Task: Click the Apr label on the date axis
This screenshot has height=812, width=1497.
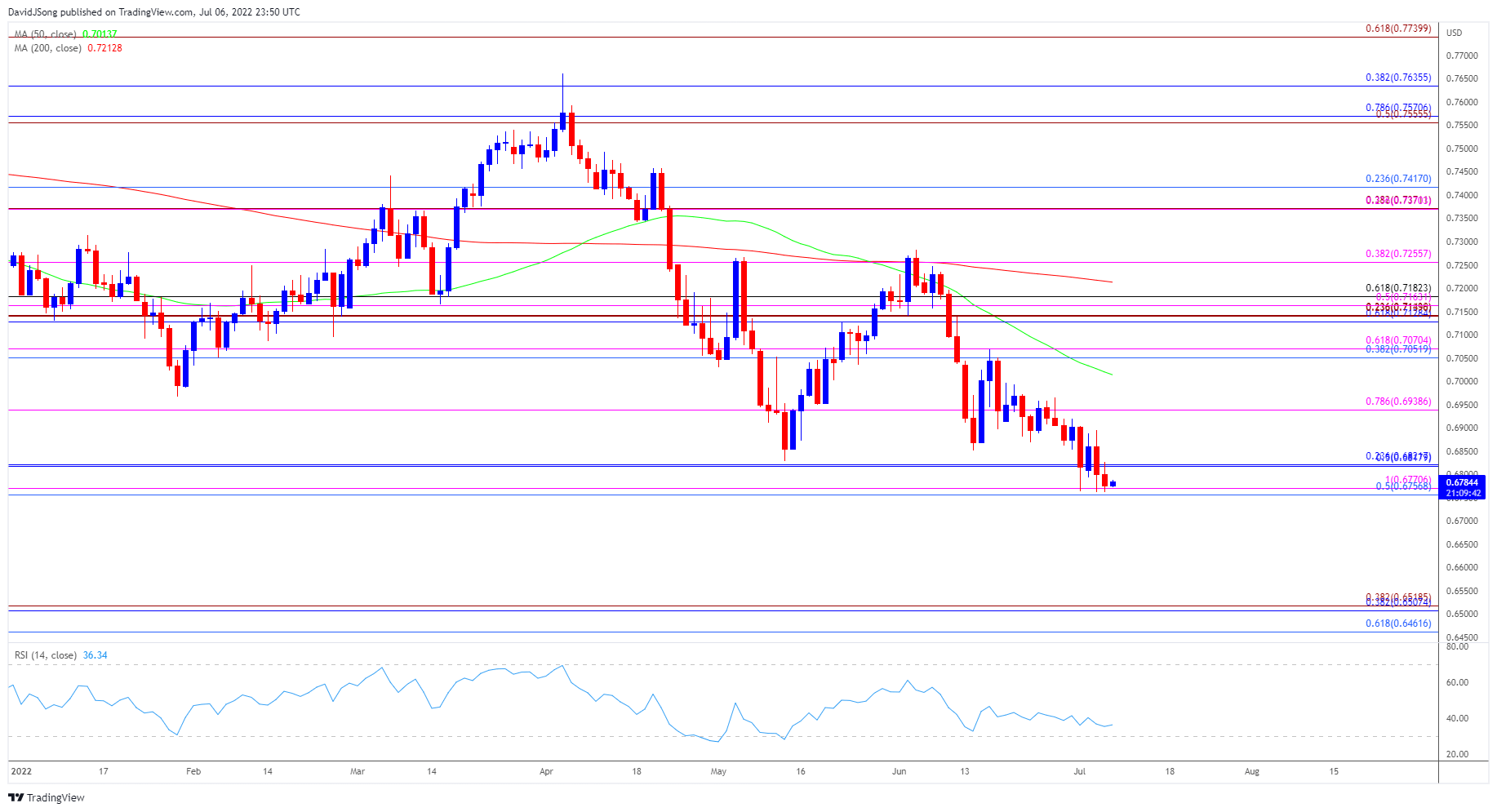Action: pyautogui.click(x=546, y=771)
